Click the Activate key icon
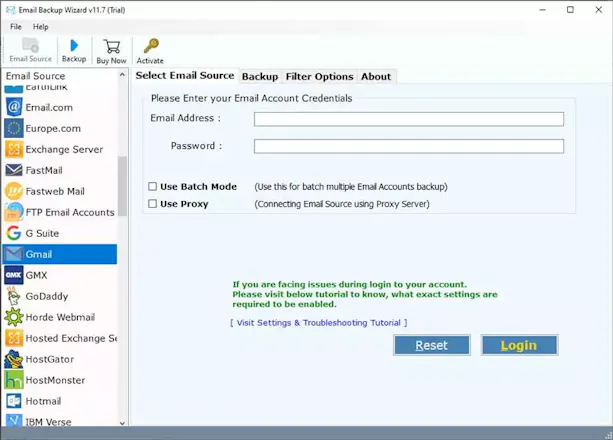 click(151, 46)
